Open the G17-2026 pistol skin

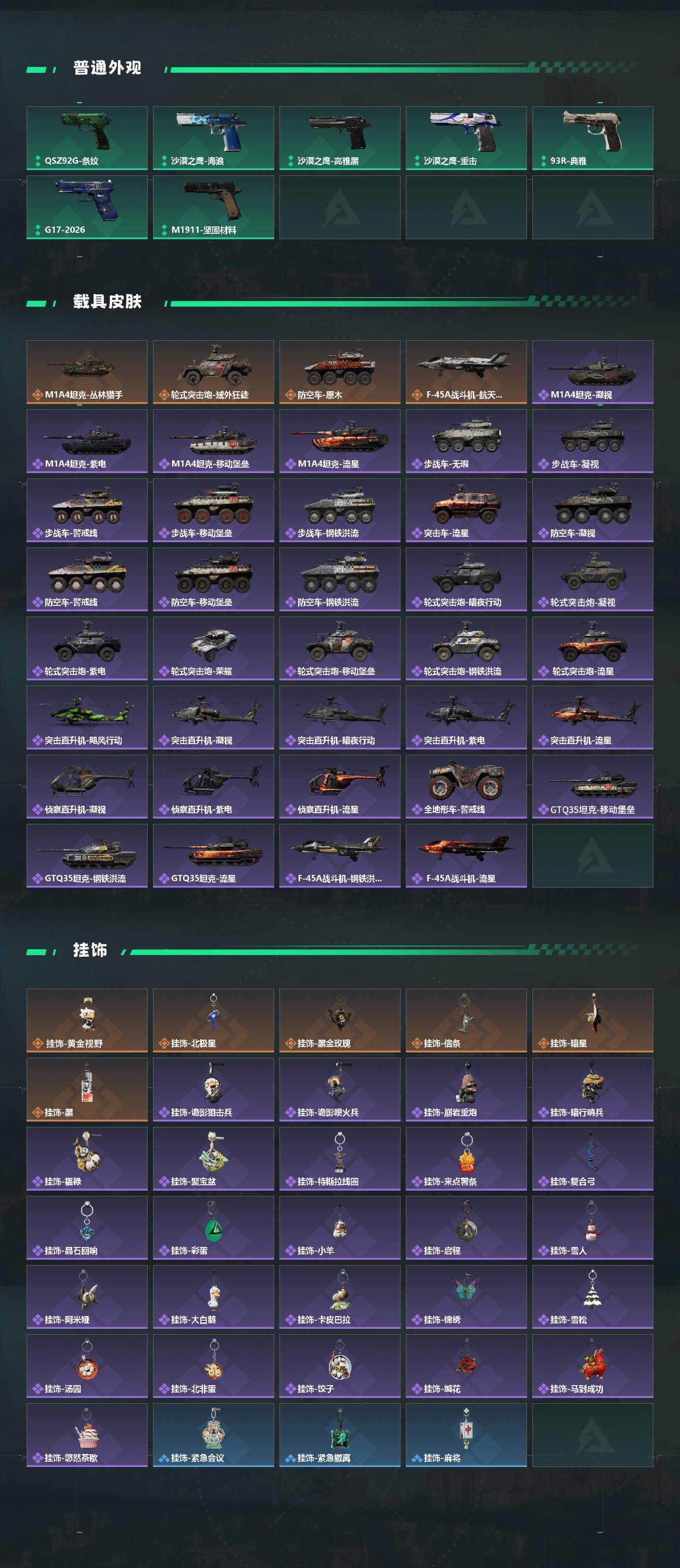tap(87, 207)
